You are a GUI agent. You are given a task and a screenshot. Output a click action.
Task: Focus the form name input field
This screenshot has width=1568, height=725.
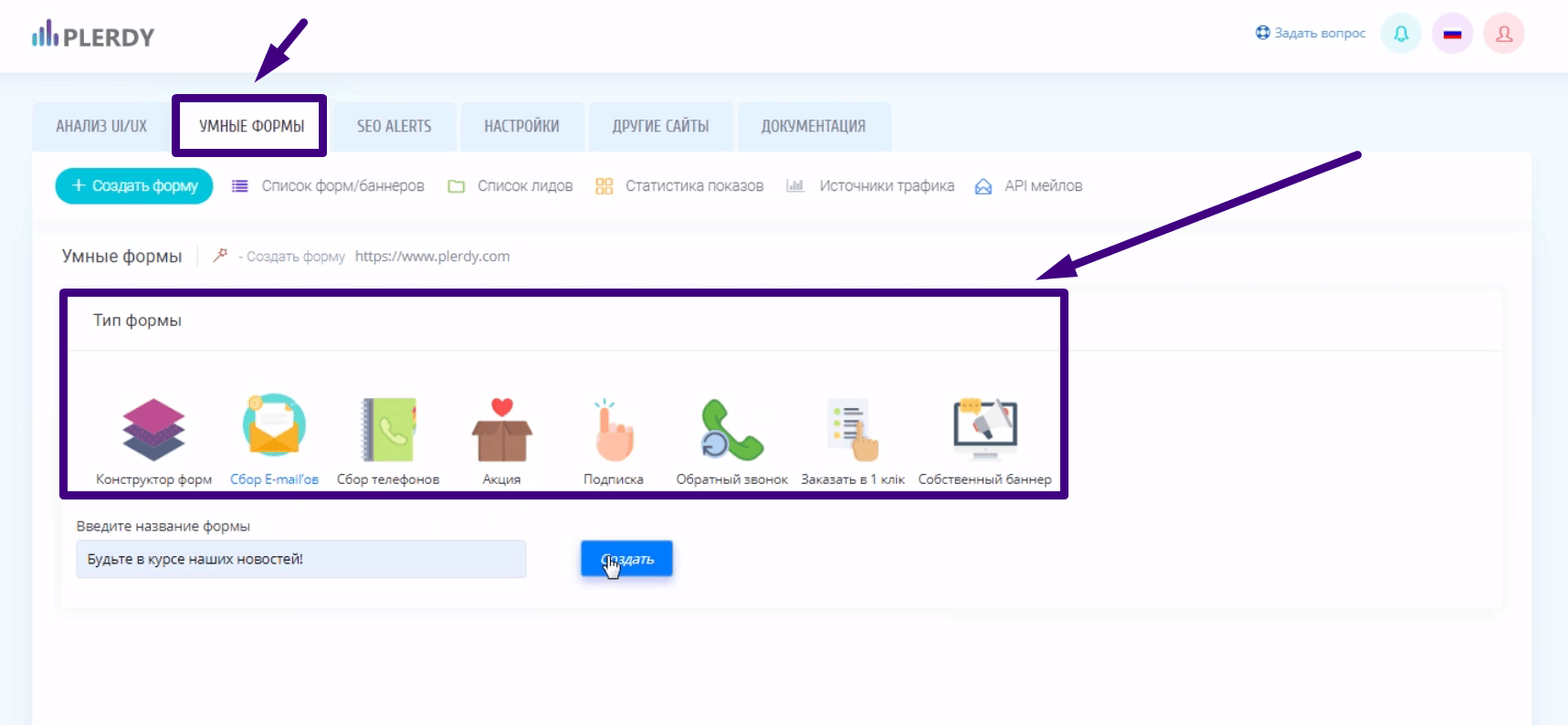[x=300, y=559]
